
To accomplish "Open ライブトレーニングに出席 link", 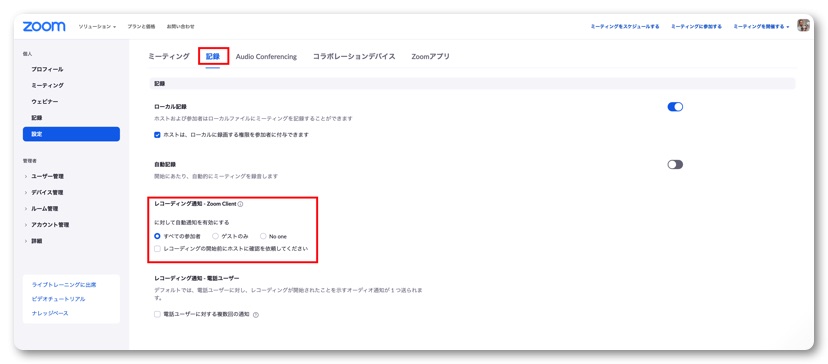I will (x=64, y=285).
